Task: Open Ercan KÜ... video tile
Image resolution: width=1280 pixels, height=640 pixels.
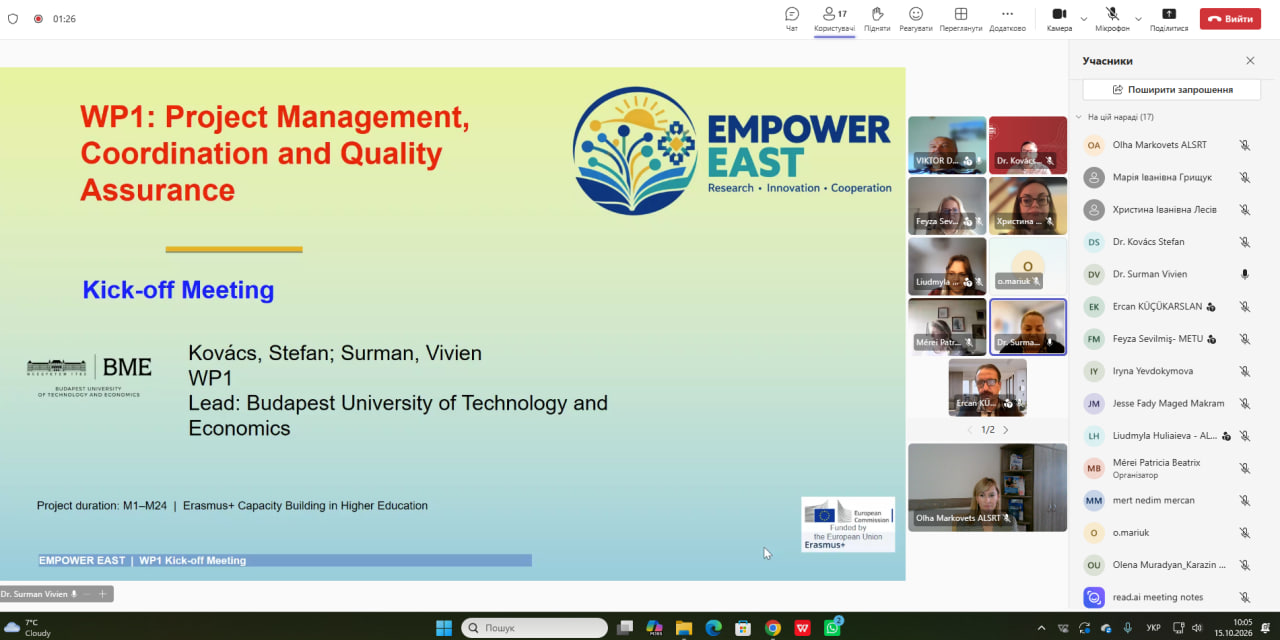Action: click(x=988, y=387)
